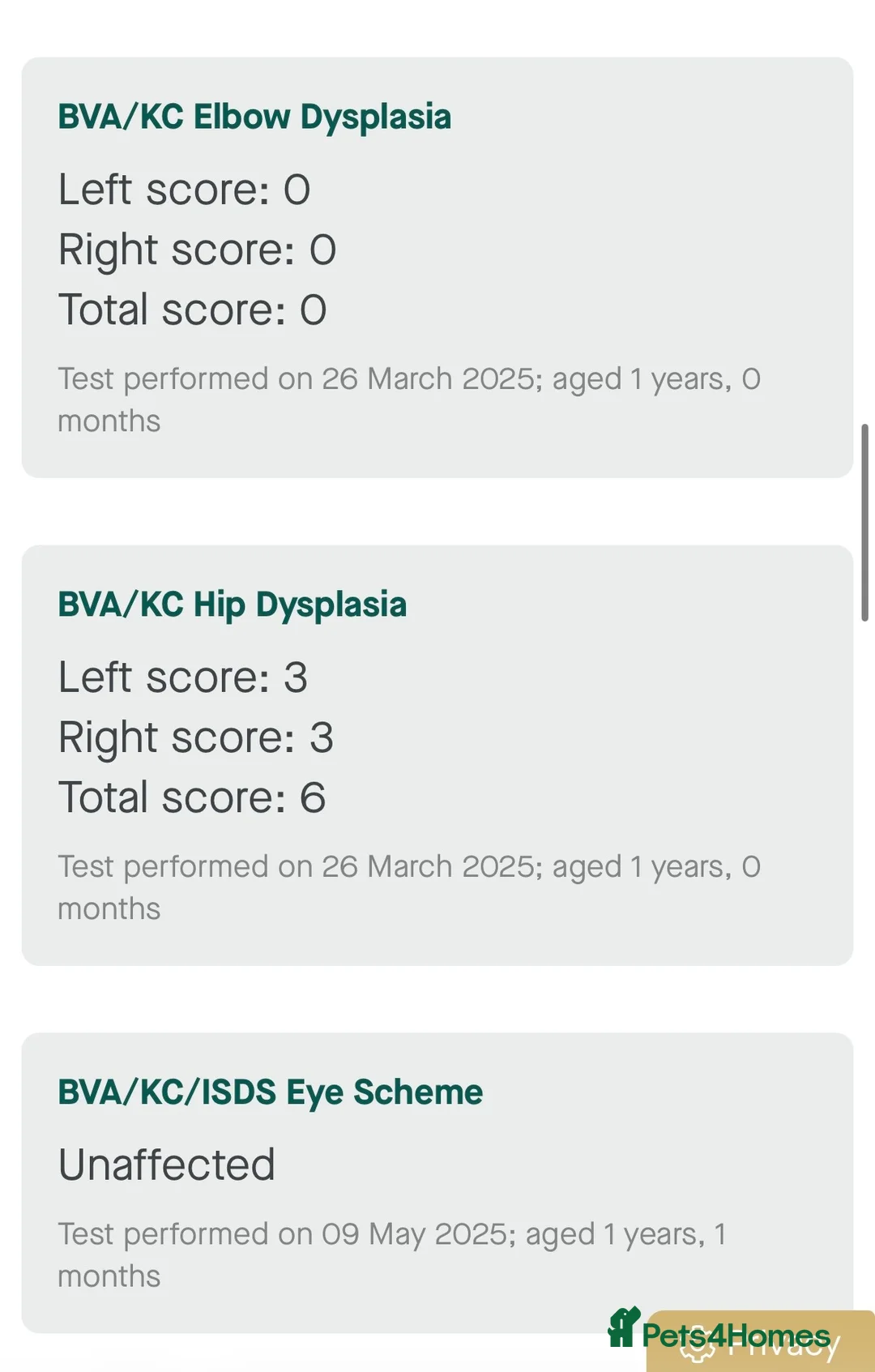The width and height of the screenshot is (875, 1372).
Task: Click the Pets4Homes wordmark text
Action: [x=736, y=1335]
